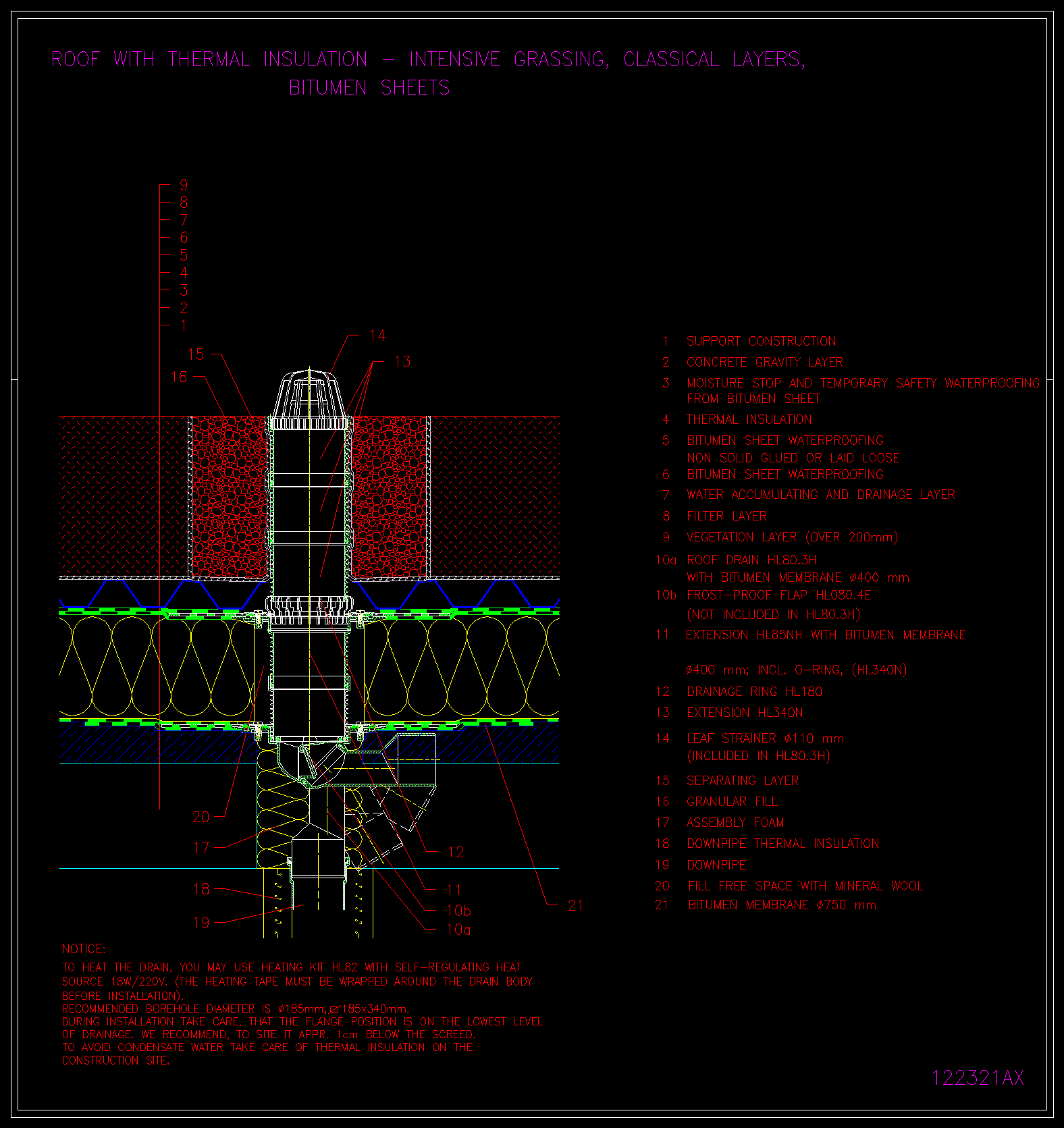
Task: Click the title line starting 'ROOF WITH THERMAL INSULATION'
Action: point(429,59)
